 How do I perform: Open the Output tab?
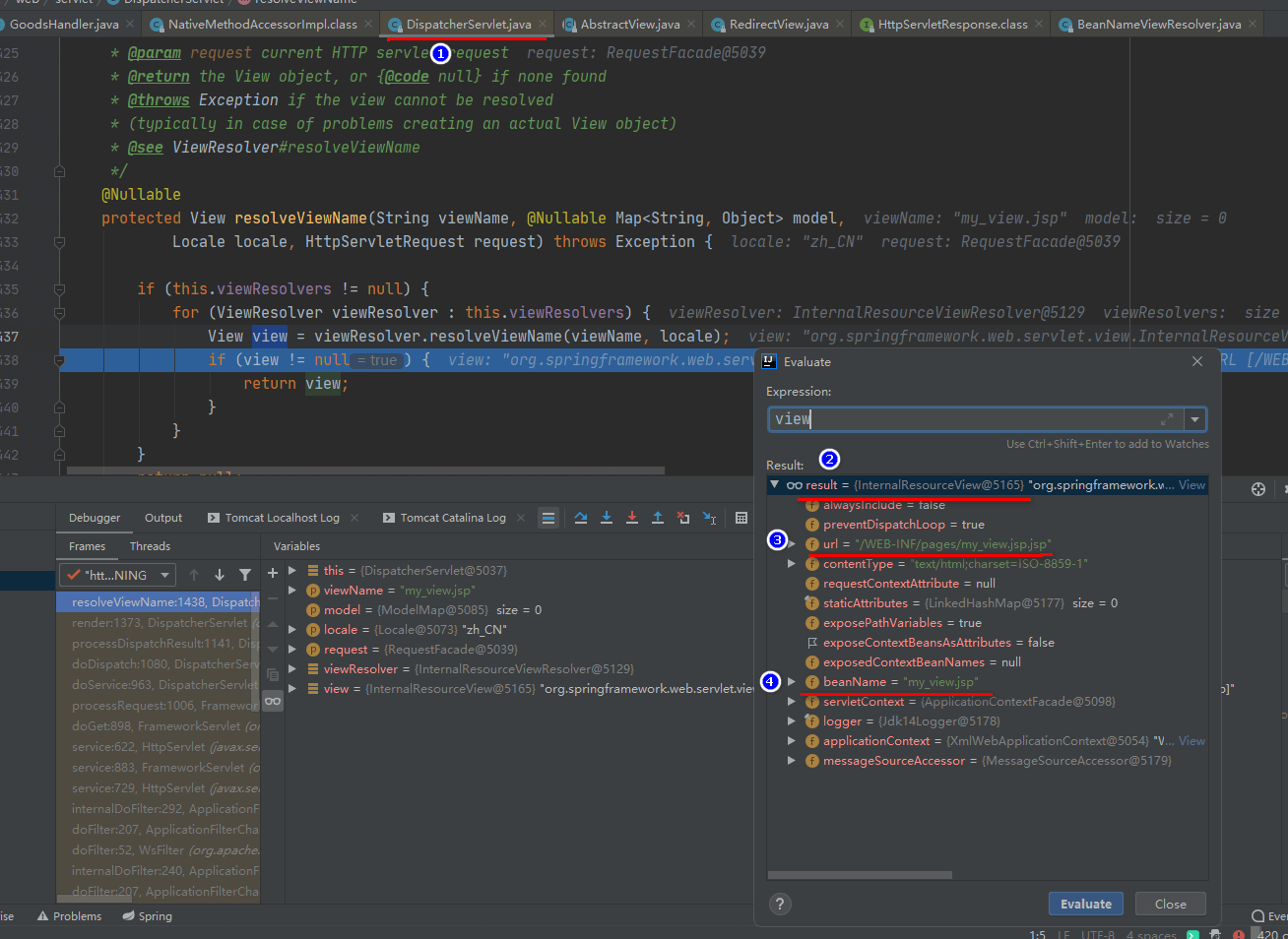click(163, 518)
